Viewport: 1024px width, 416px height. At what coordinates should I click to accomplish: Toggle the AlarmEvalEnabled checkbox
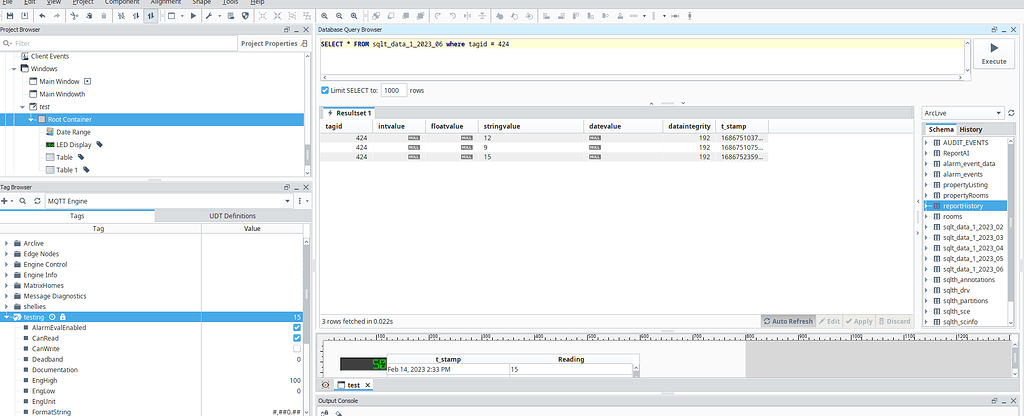[297, 327]
